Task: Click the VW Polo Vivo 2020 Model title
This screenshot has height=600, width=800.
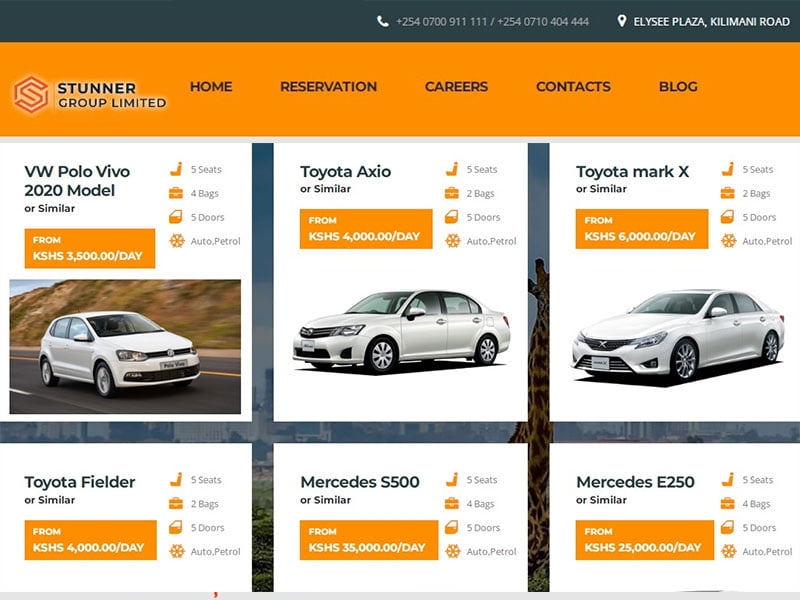Action: coord(77,181)
